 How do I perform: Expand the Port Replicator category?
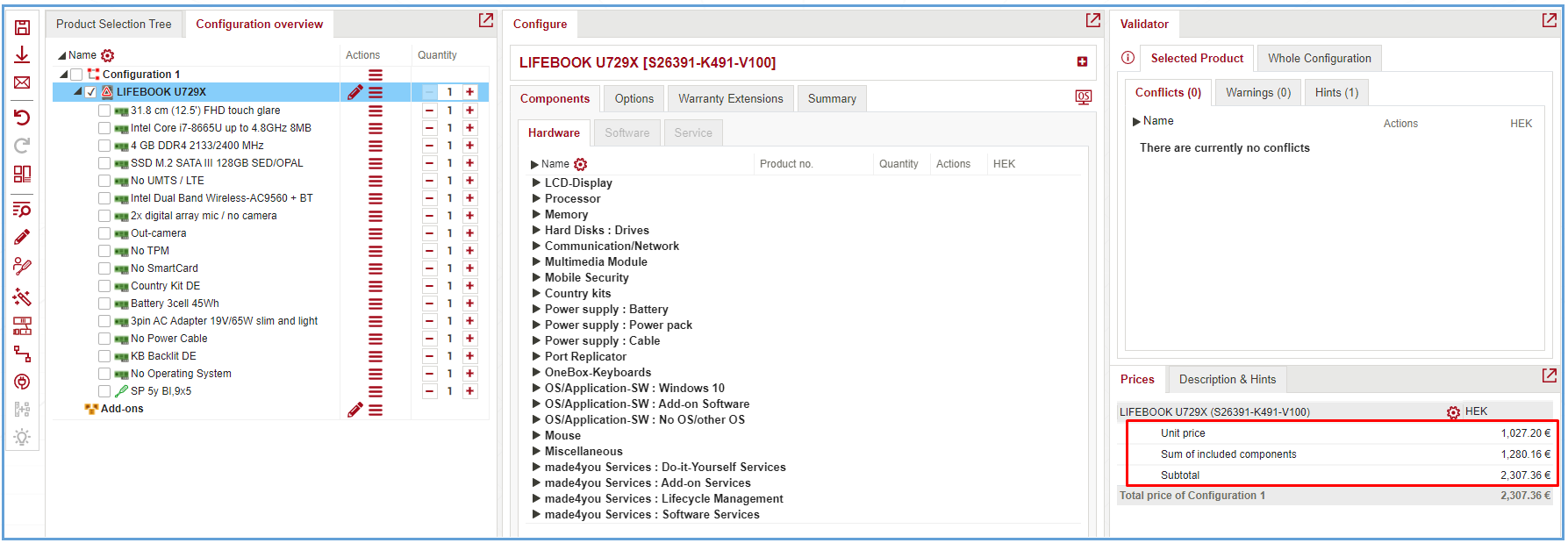(536, 356)
